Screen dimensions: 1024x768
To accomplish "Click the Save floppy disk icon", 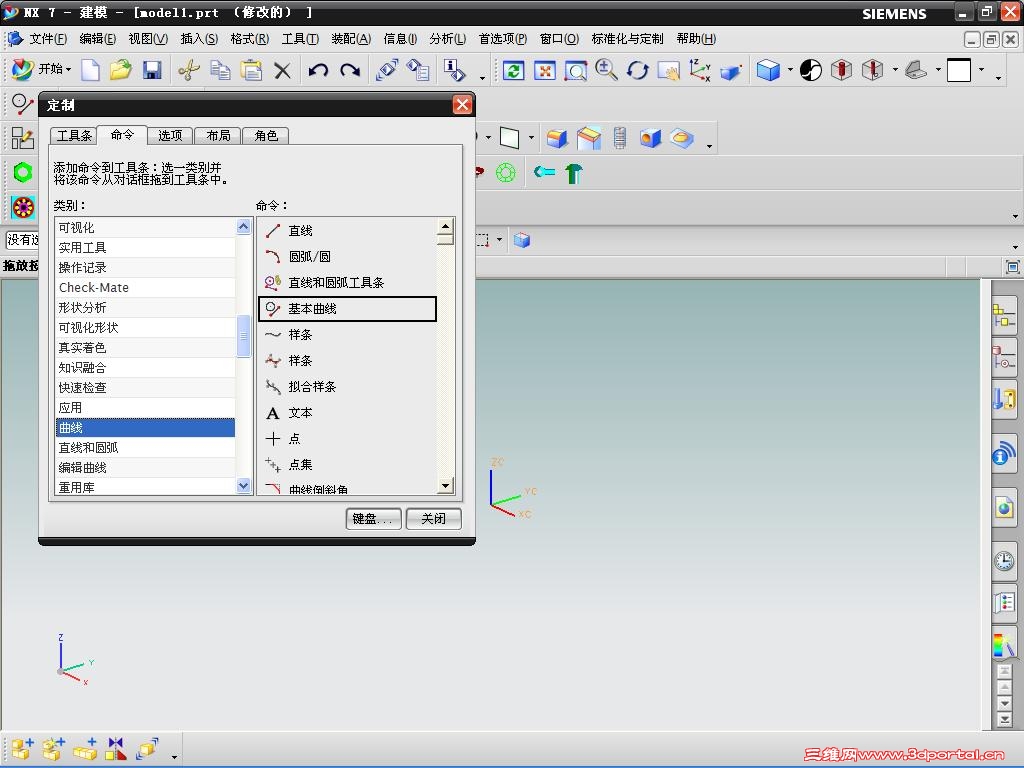I will [152, 70].
